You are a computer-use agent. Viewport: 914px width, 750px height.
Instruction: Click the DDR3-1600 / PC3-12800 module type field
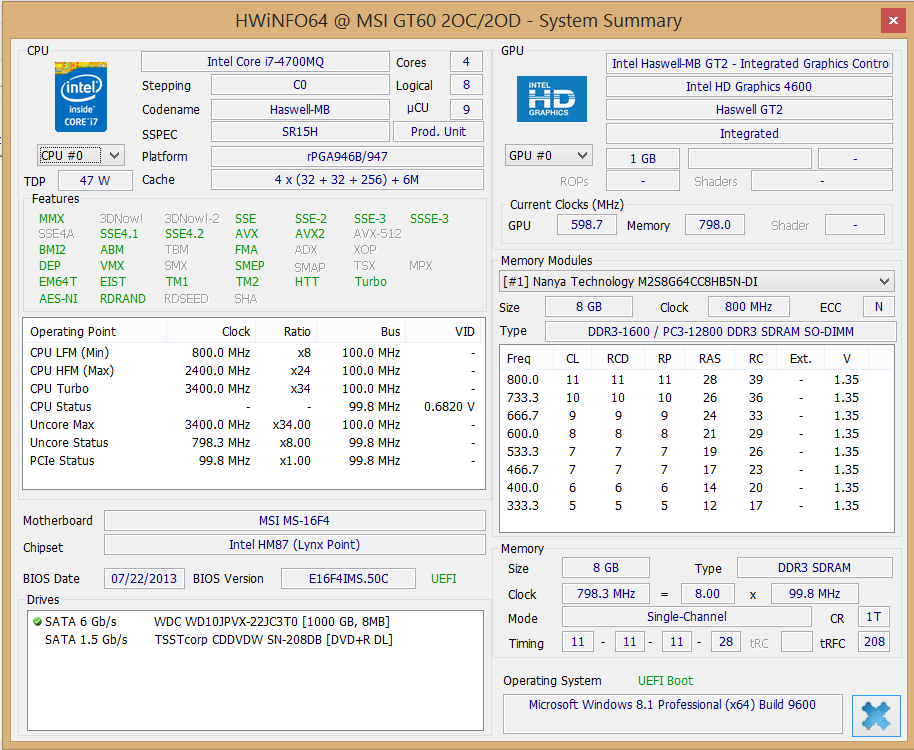(x=720, y=332)
